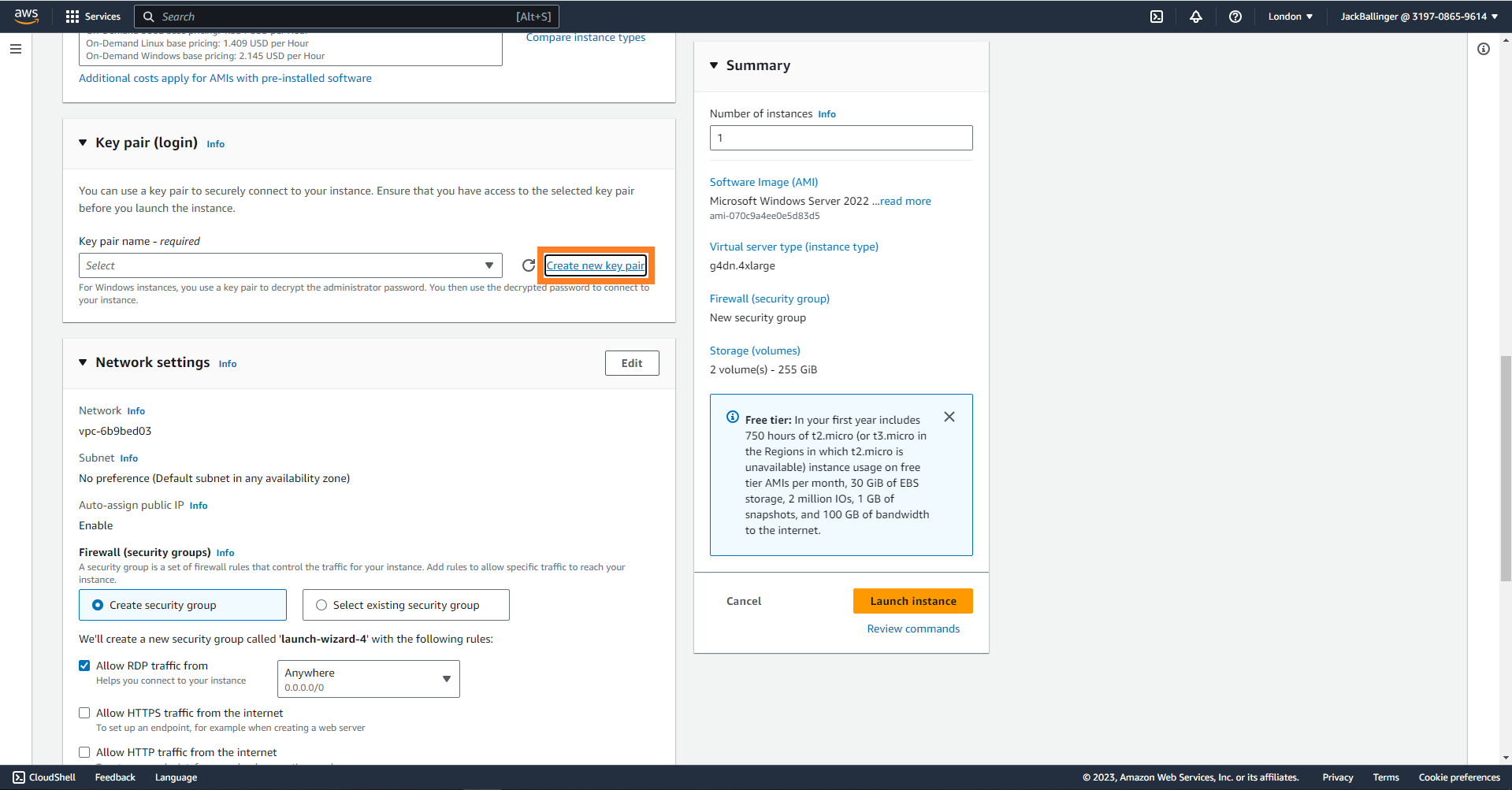Open the left hamburger navigation menu
Image resolution: width=1512 pixels, height=790 pixels.
pyautogui.click(x=16, y=49)
